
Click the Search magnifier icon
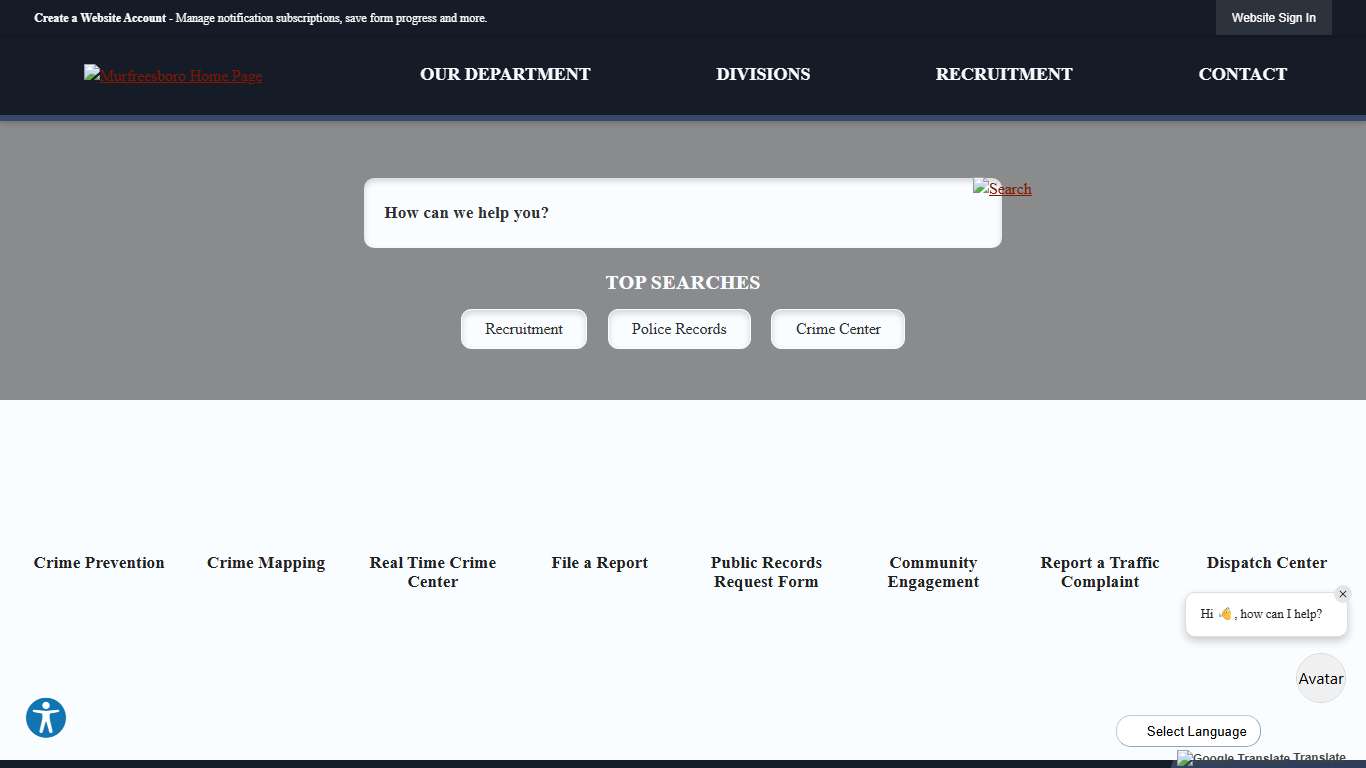[x=1001, y=189]
